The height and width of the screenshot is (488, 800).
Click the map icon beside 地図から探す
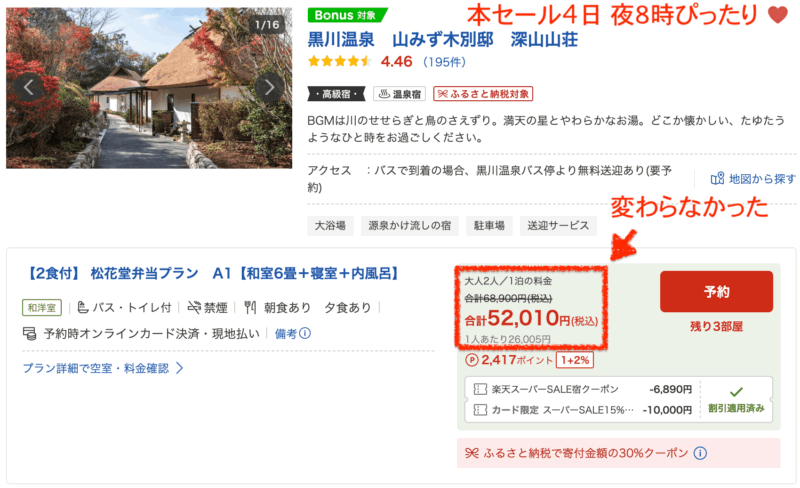pos(716,178)
